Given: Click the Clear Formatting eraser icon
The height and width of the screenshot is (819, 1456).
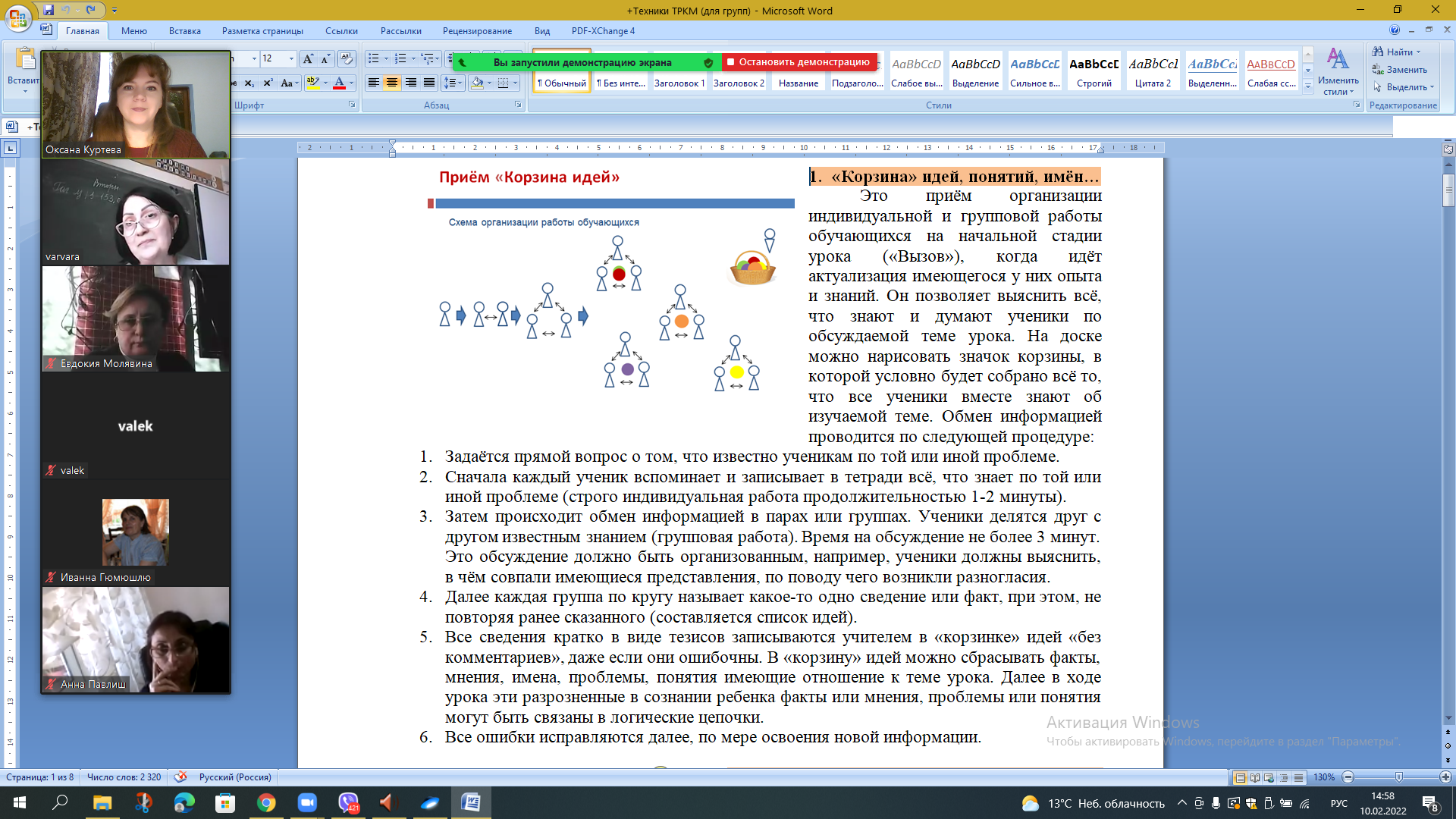Looking at the screenshot, I should click(x=346, y=59).
